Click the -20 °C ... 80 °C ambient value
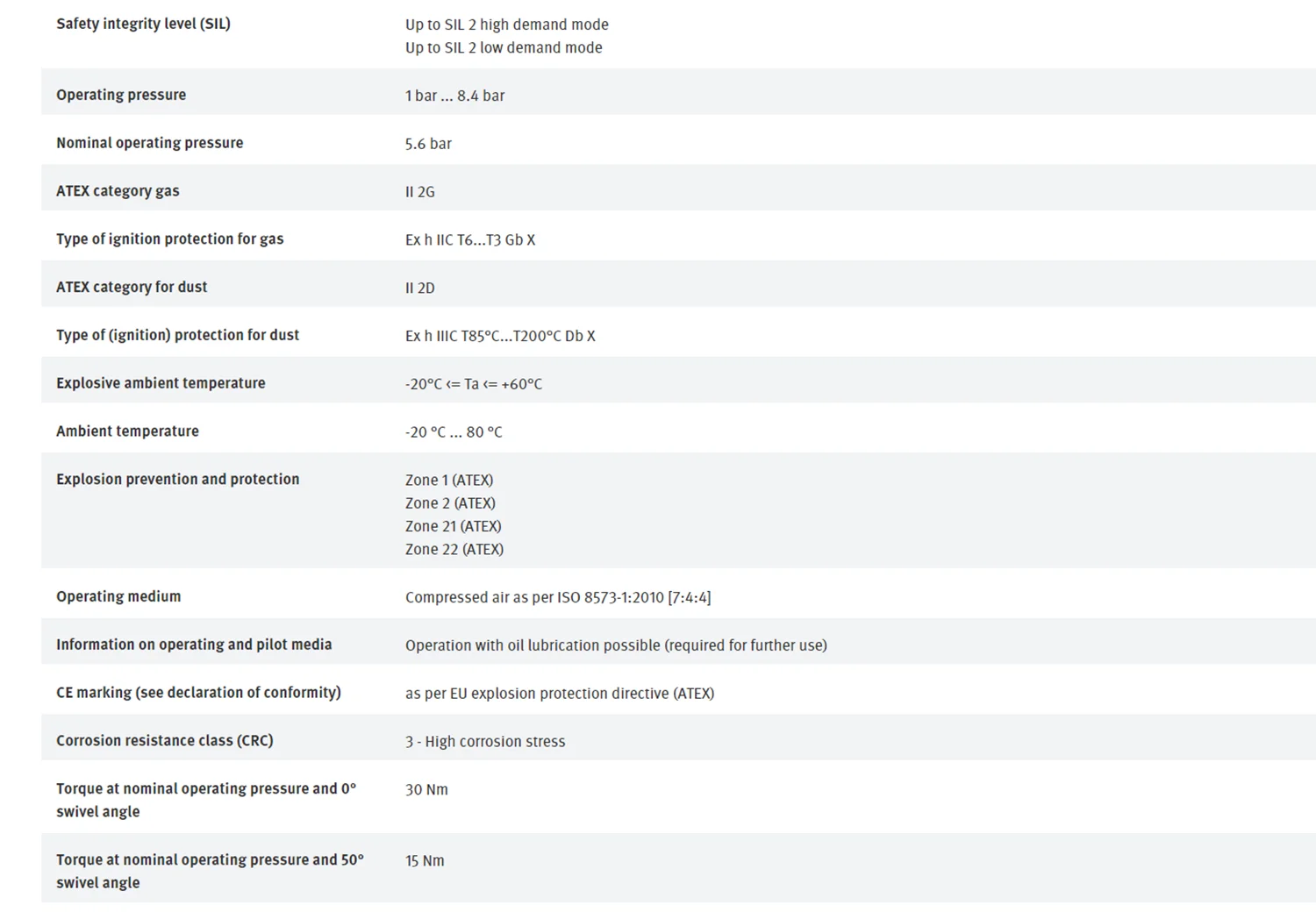 coord(454,432)
